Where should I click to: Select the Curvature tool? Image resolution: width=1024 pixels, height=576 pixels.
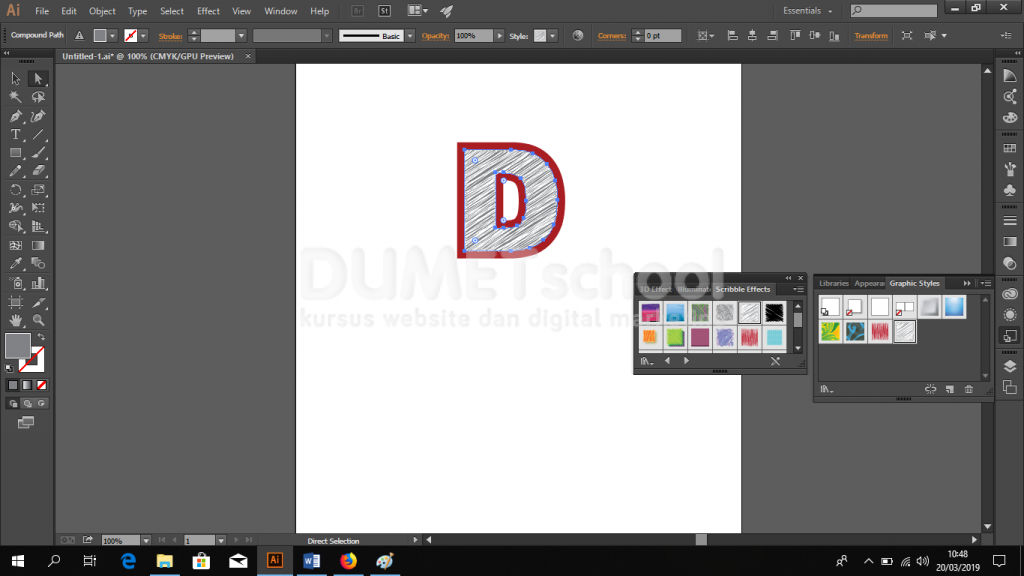[38, 116]
